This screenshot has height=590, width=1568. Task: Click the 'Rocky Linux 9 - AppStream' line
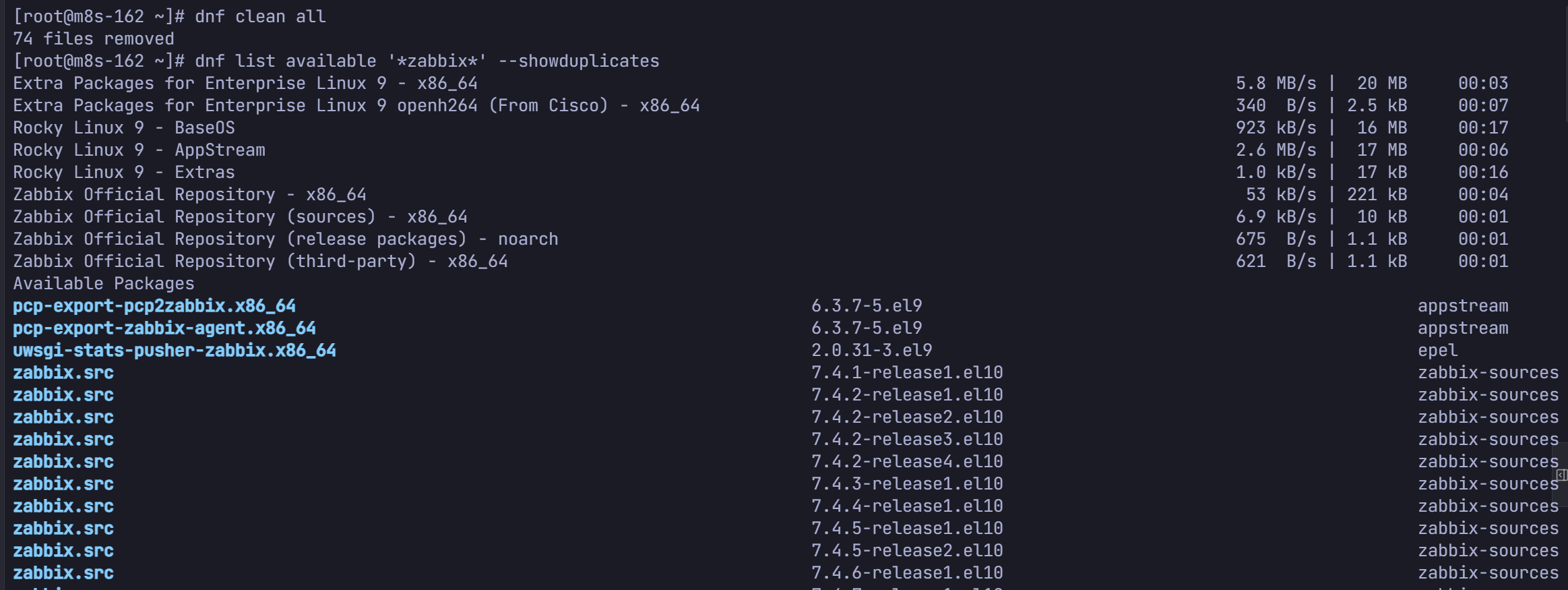tap(139, 150)
